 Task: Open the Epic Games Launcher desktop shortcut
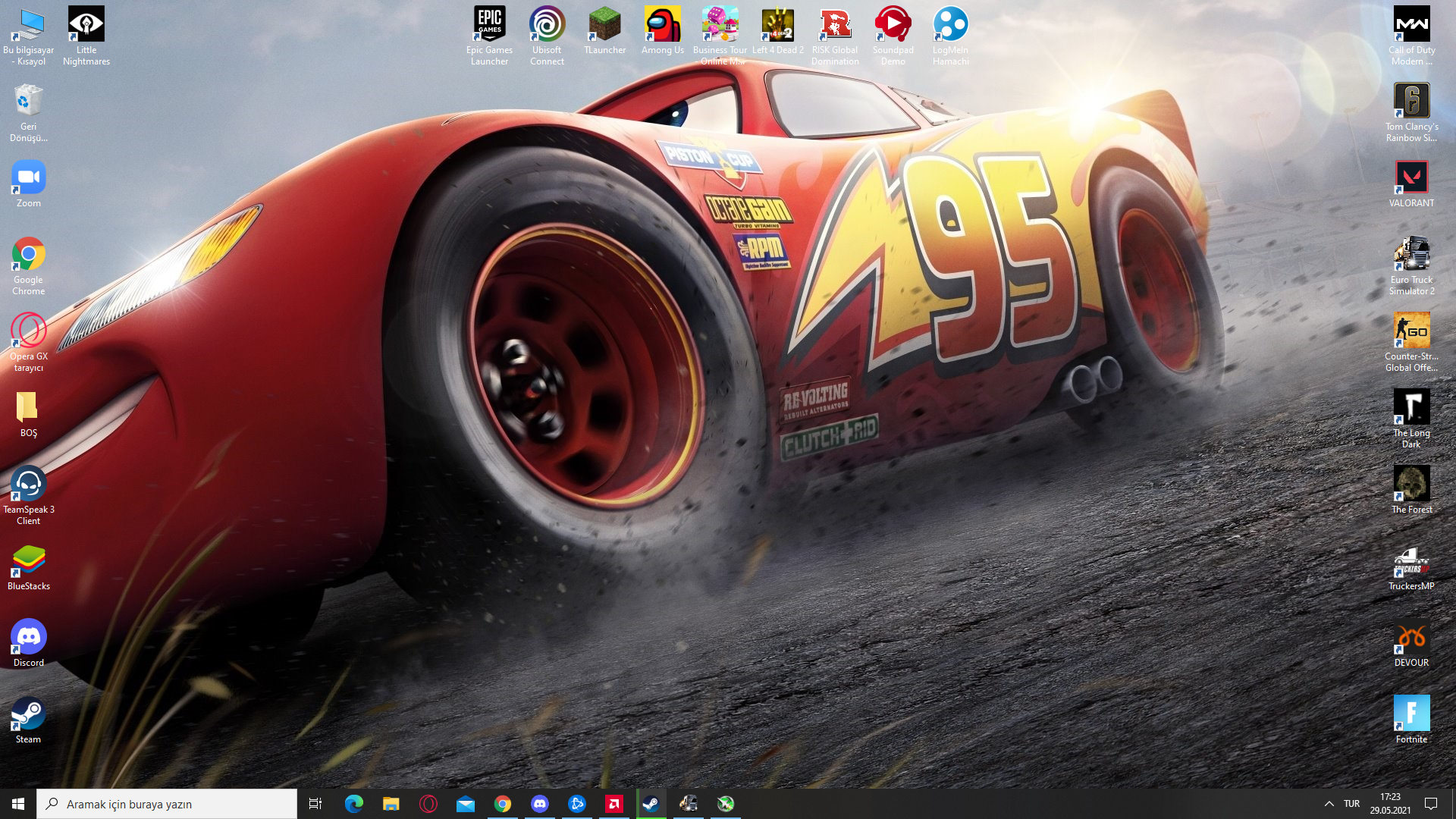(x=489, y=26)
